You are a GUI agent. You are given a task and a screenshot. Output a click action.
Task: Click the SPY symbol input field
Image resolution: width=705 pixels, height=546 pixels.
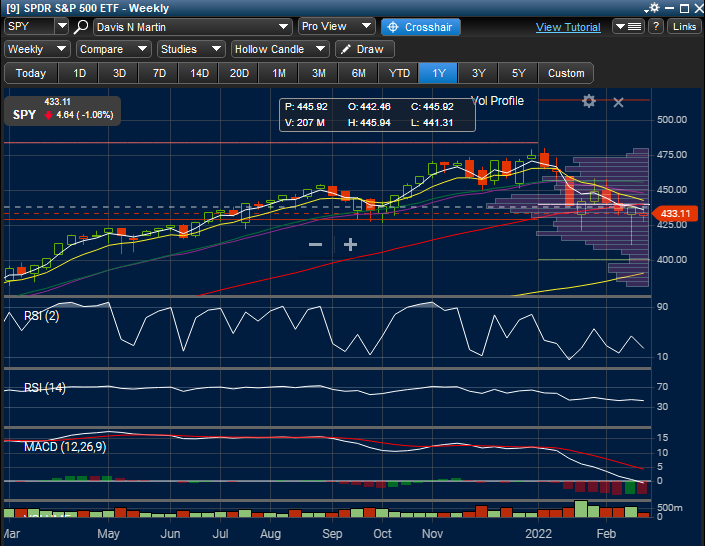click(30, 27)
